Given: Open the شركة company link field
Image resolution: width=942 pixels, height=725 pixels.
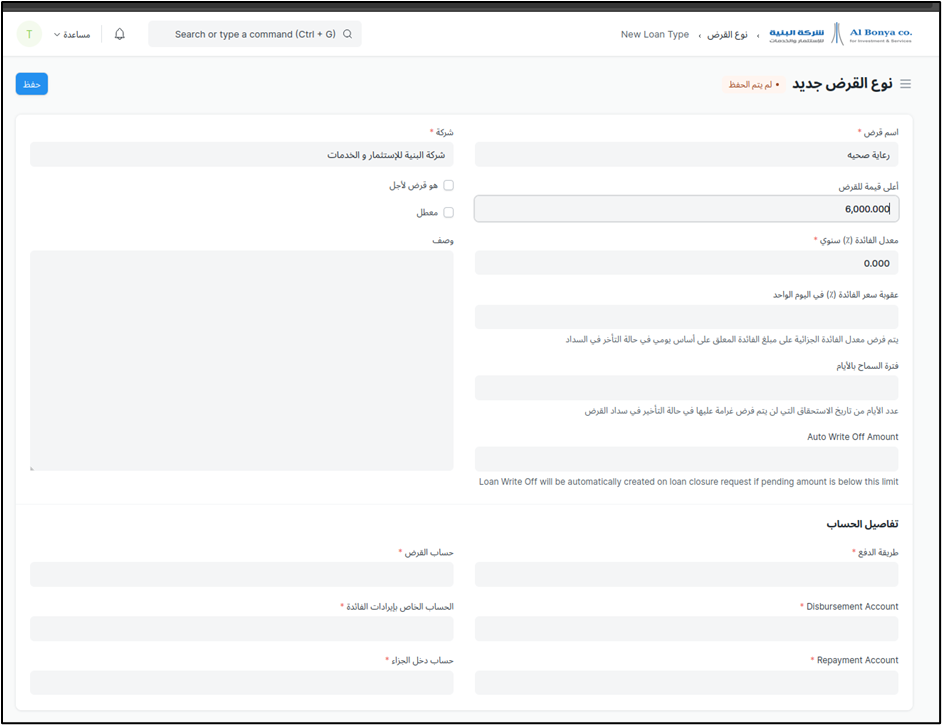Looking at the screenshot, I should (x=242, y=155).
